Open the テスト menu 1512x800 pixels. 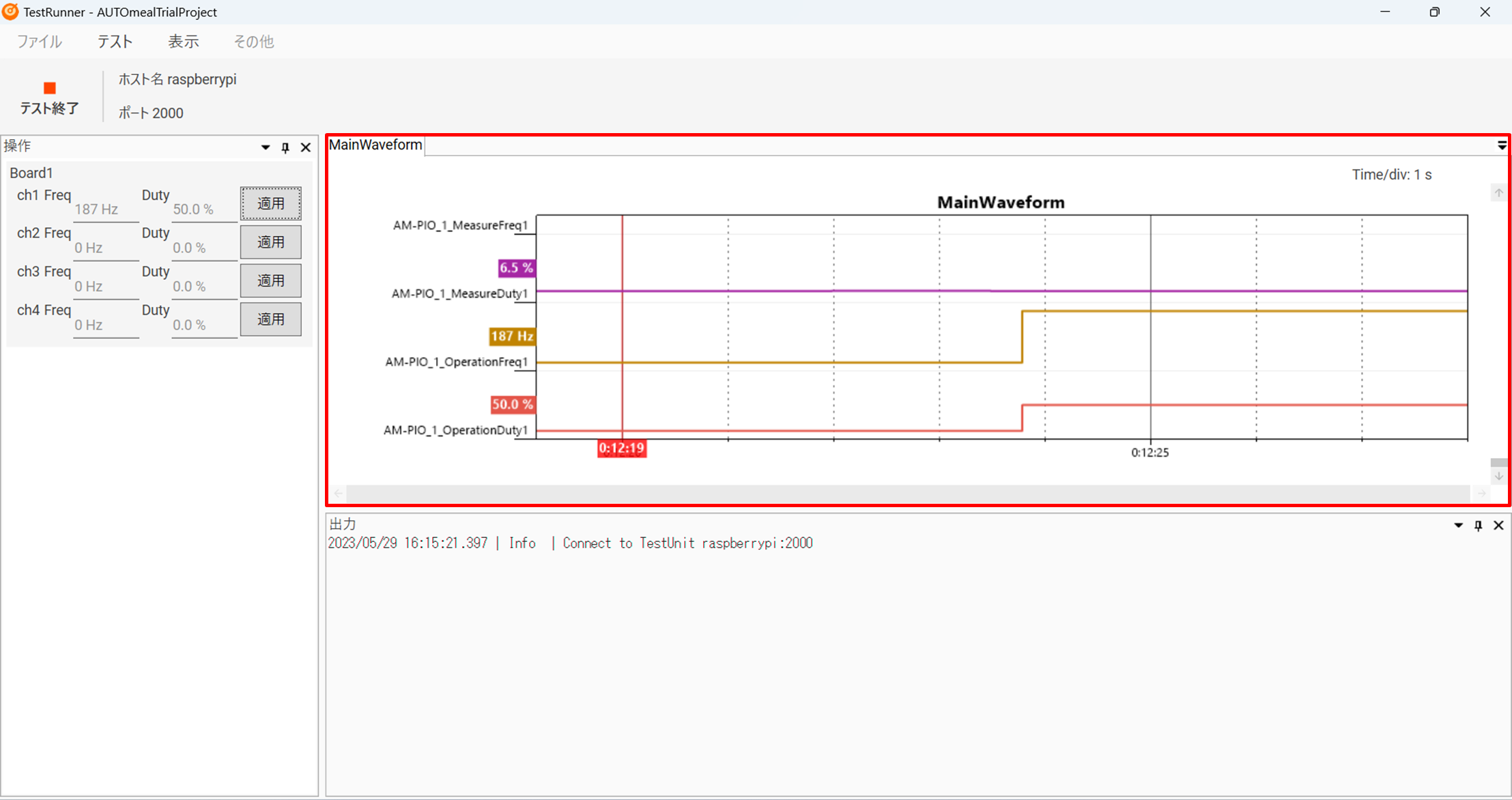[115, 42]
